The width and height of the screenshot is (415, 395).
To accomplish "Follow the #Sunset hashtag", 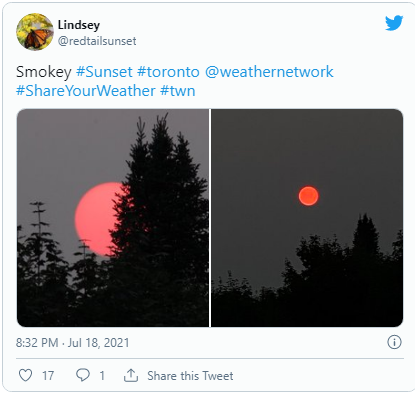I will 104,72.
